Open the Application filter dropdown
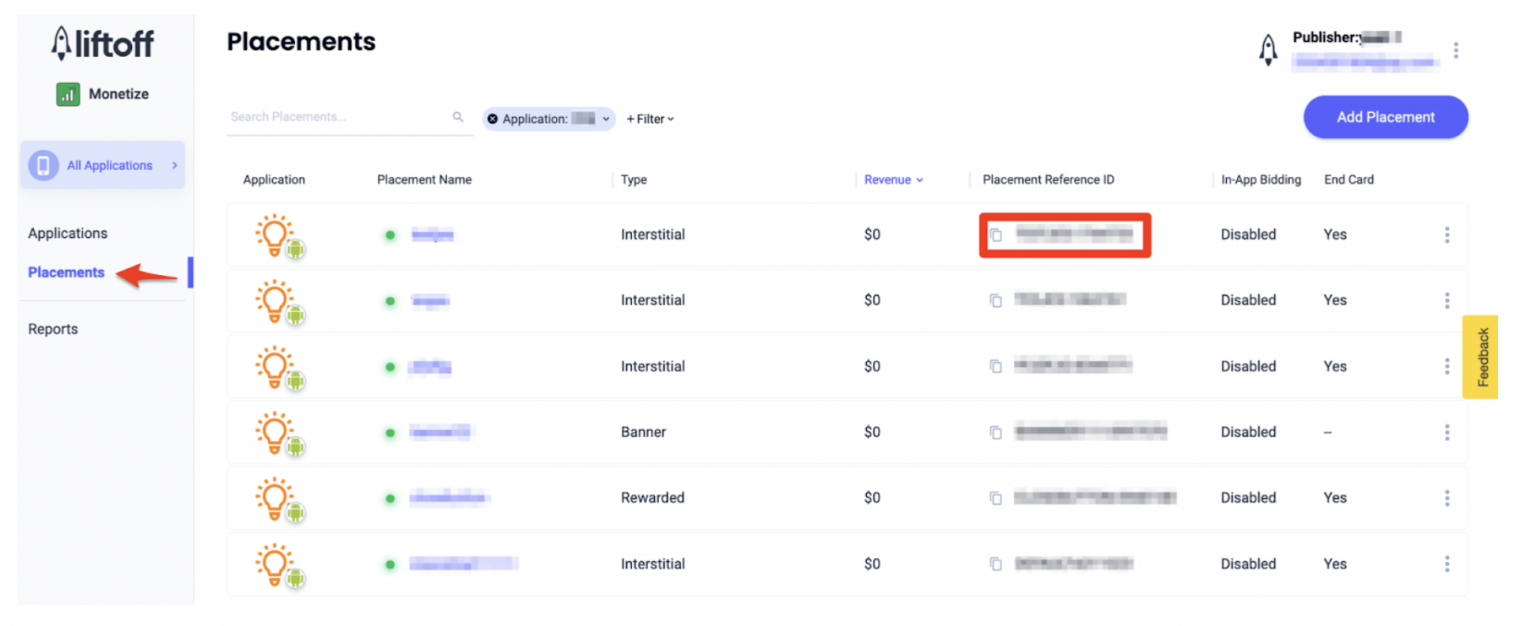This screenshot has width=1536, height=626. pyautogui.click(x=605, y=118)
